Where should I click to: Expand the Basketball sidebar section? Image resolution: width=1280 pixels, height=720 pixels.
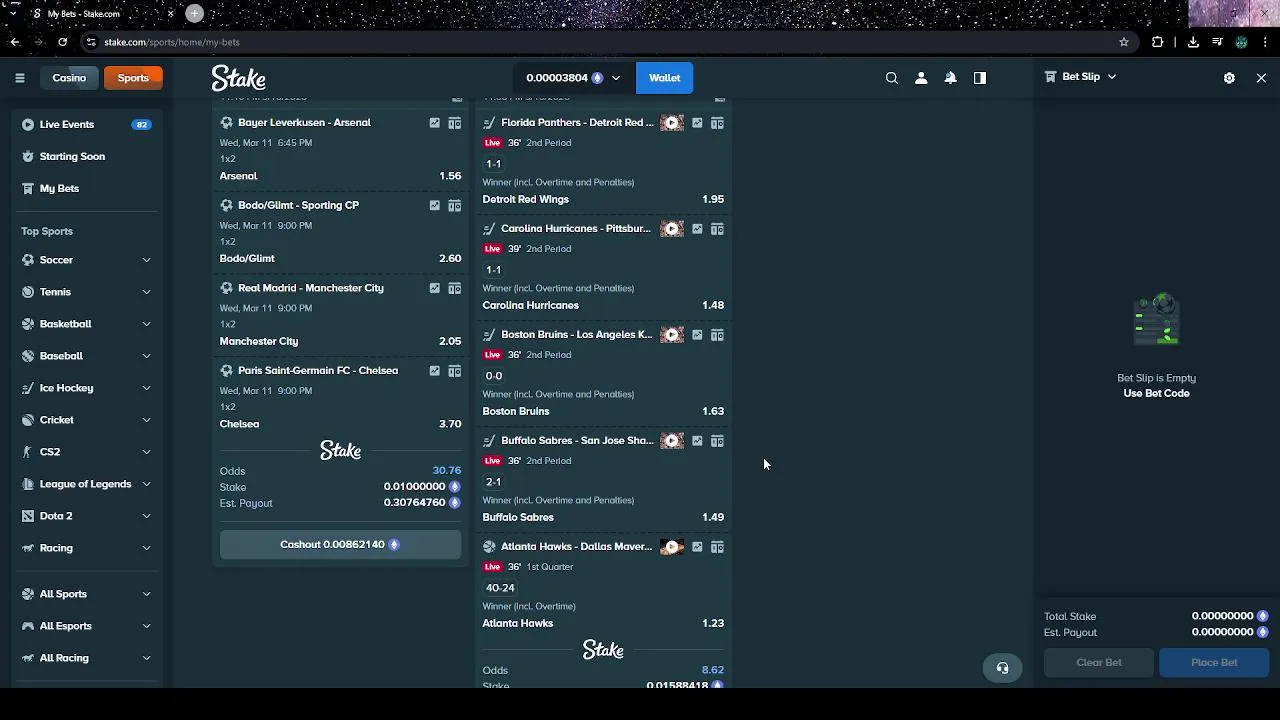click(146, 324)
